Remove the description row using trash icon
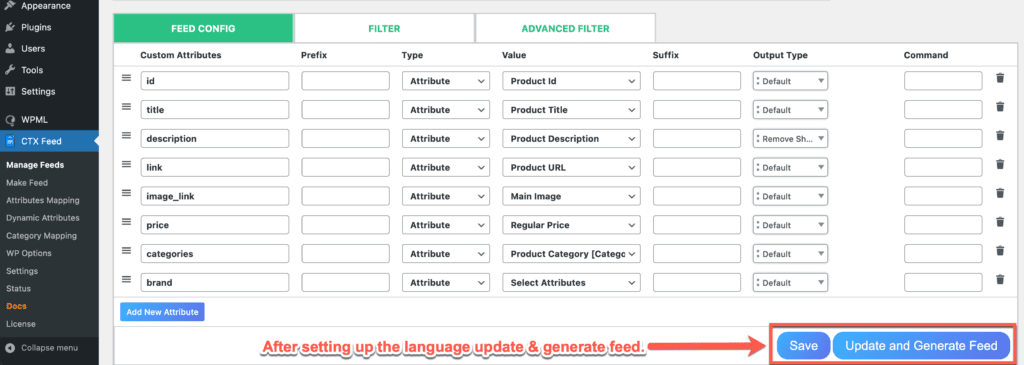Image resolution: width=1024 pixels, height=365 pixels. click(999, 136)
